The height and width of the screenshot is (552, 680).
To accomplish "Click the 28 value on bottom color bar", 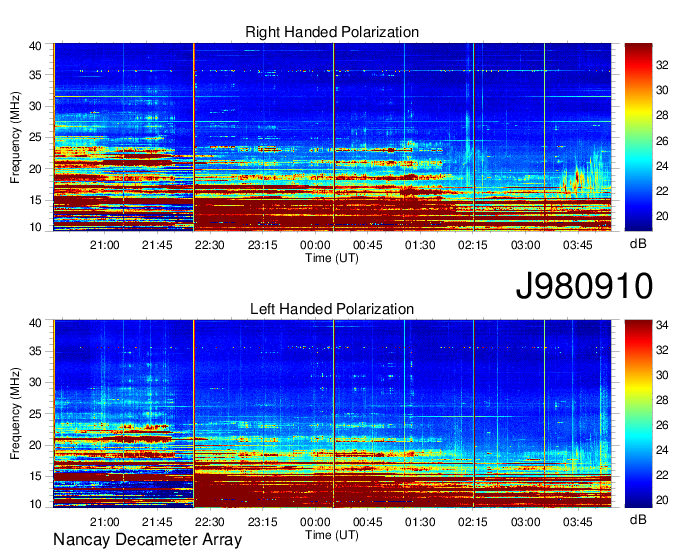I will click(662, 400).
